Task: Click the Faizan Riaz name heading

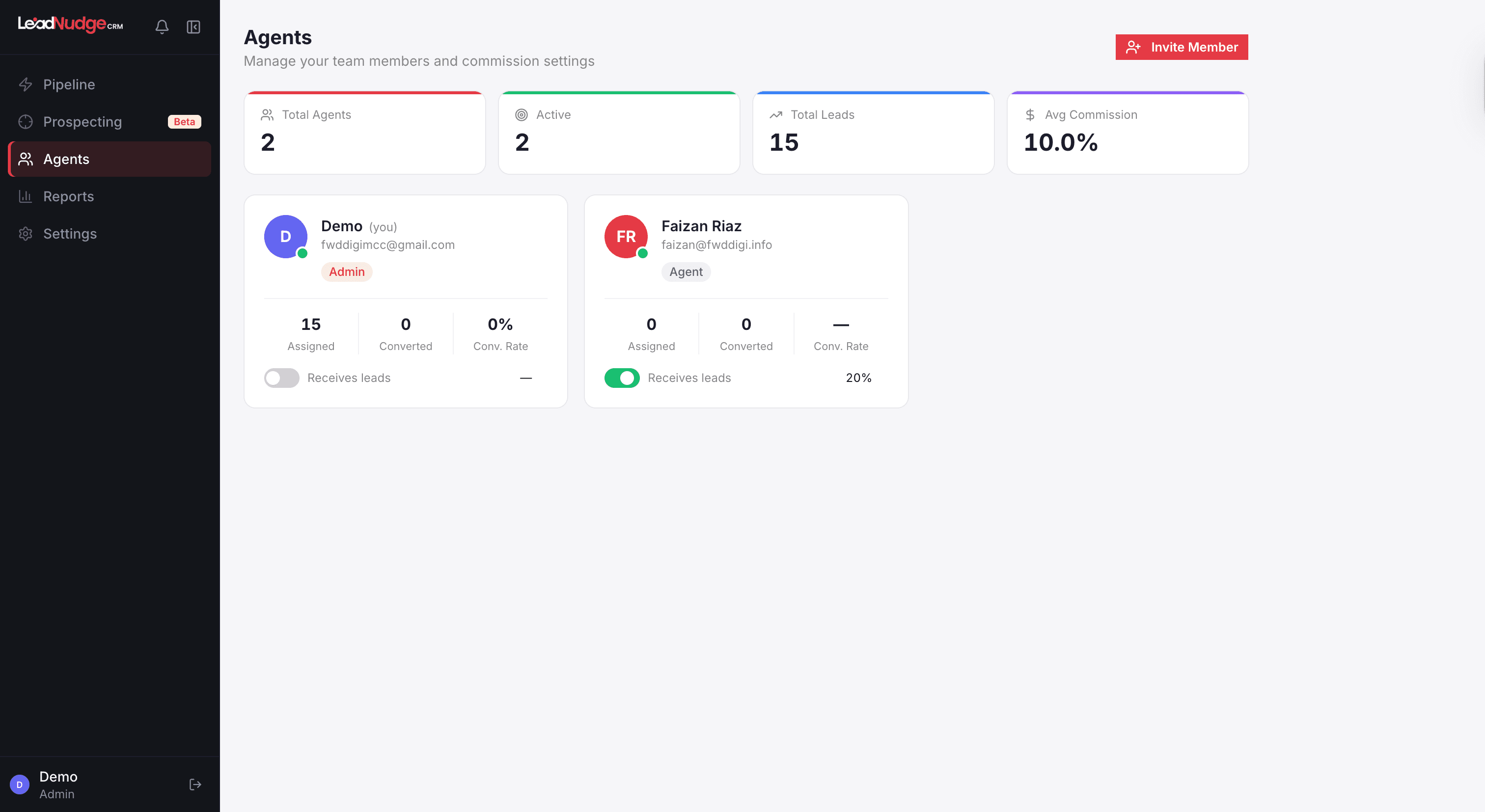Action: point(702,226)
